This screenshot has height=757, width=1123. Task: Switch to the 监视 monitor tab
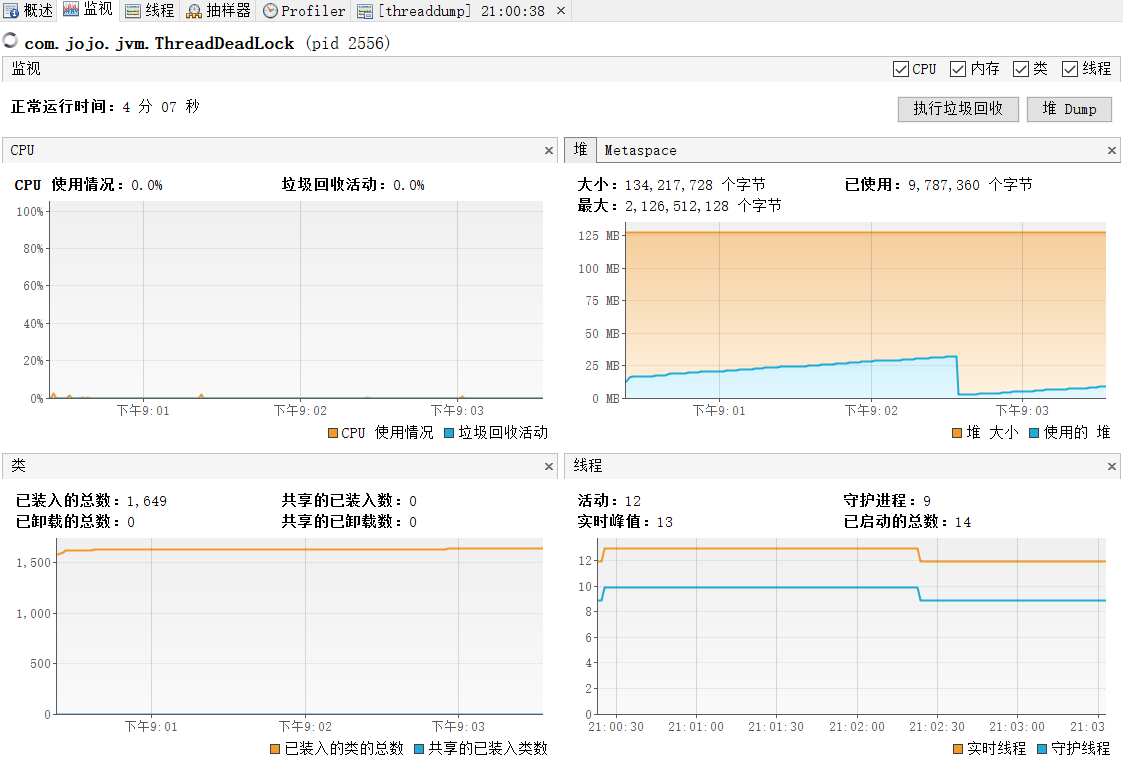tap(88, 10)
